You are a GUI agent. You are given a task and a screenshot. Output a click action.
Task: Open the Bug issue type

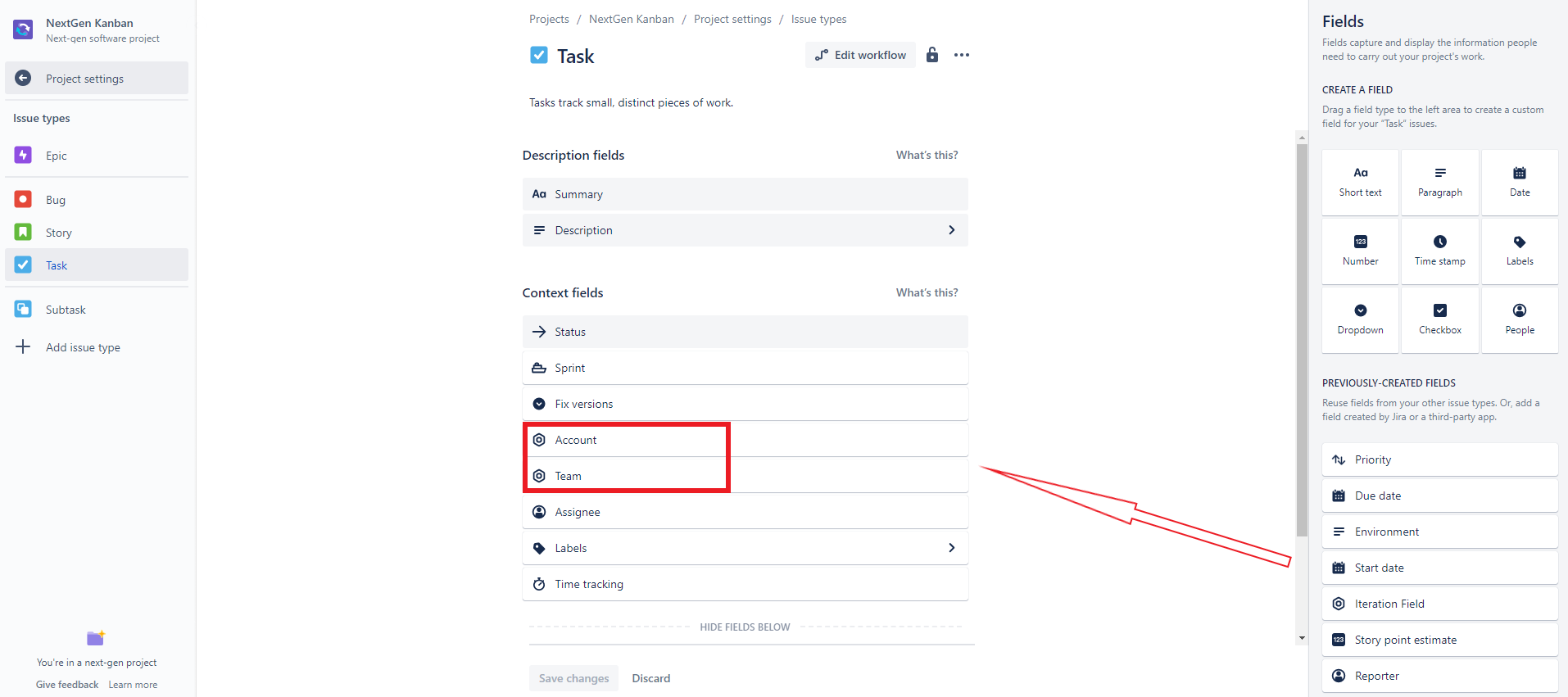[x=56, y=200]
